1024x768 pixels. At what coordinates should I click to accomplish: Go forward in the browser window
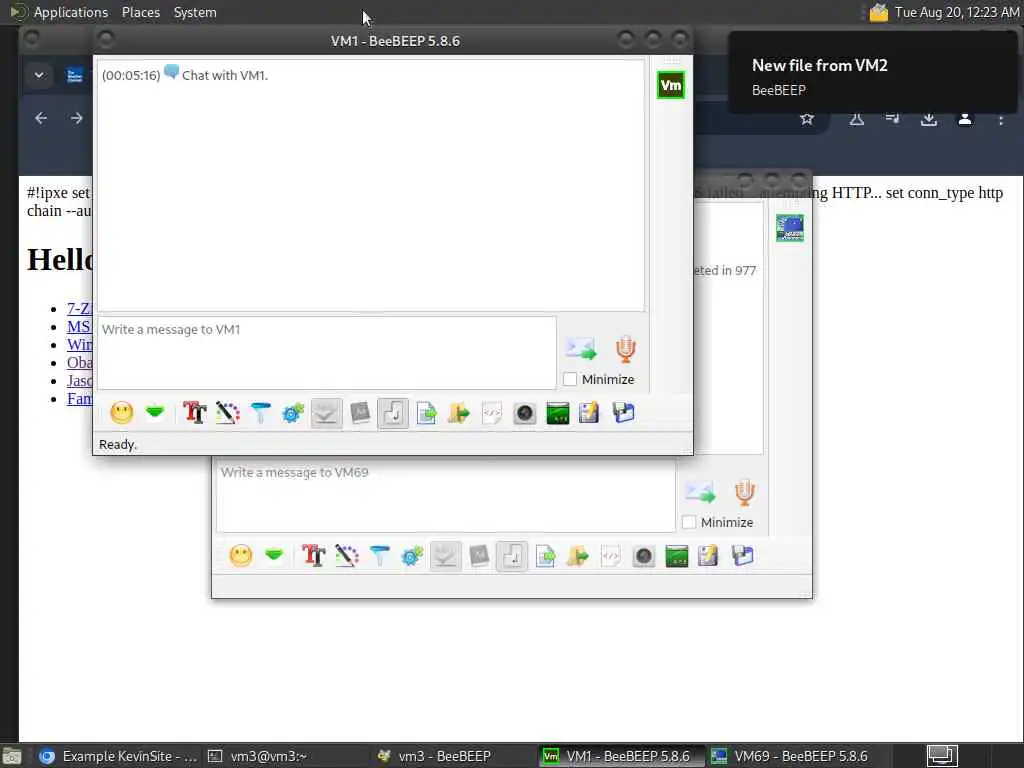click(76, 118)
